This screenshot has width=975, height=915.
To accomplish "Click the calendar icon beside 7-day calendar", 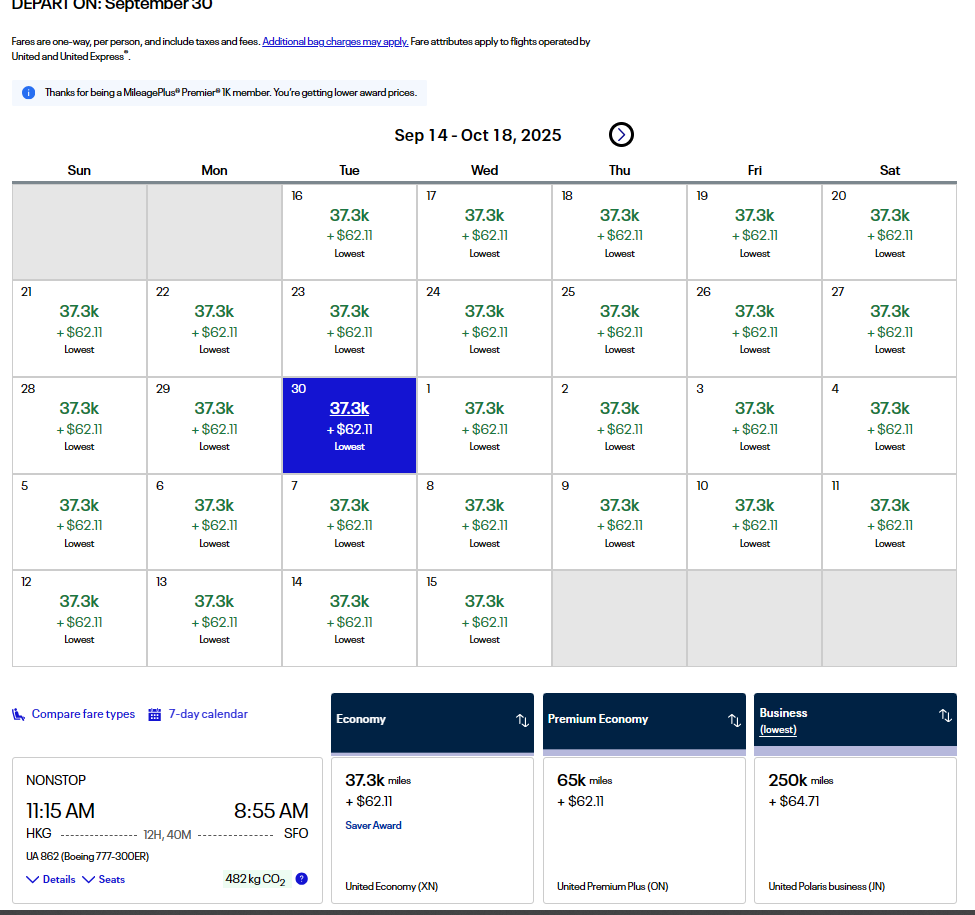I will tap(154, 714).
